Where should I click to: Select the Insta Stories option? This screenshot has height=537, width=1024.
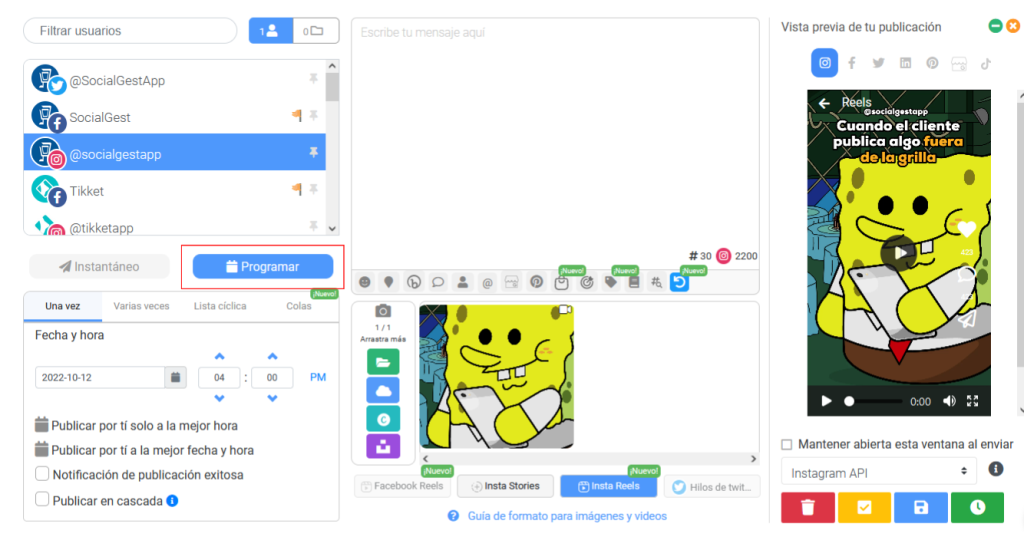tap(505, 486)
